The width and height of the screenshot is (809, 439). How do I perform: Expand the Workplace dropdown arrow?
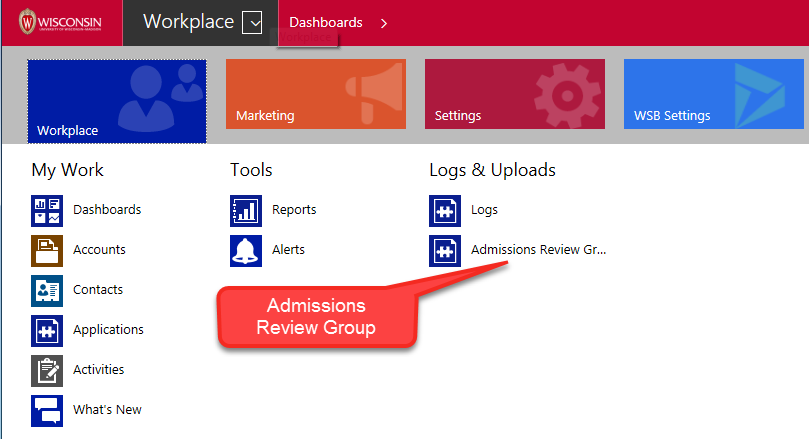(252, 23)
